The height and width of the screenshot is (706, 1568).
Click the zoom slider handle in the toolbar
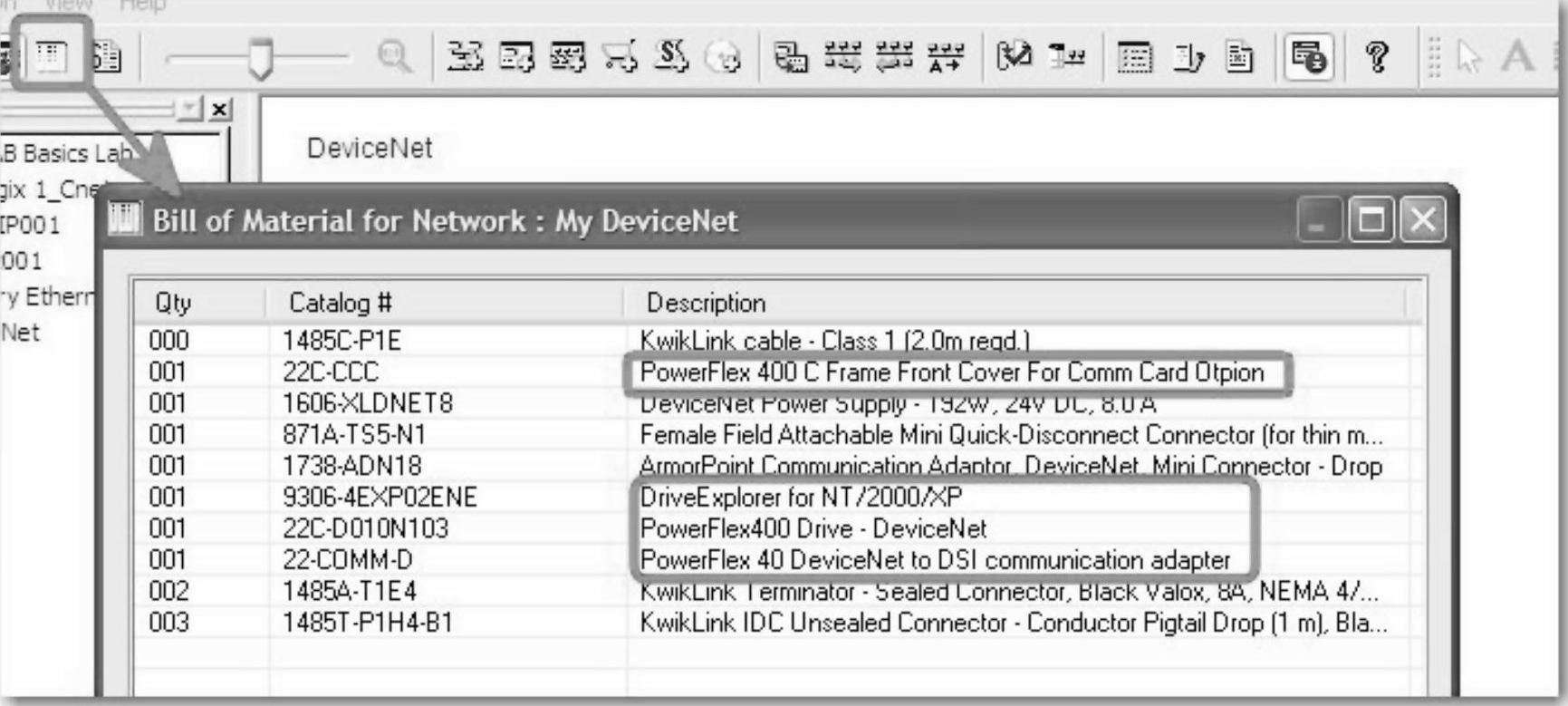[261, 58]
